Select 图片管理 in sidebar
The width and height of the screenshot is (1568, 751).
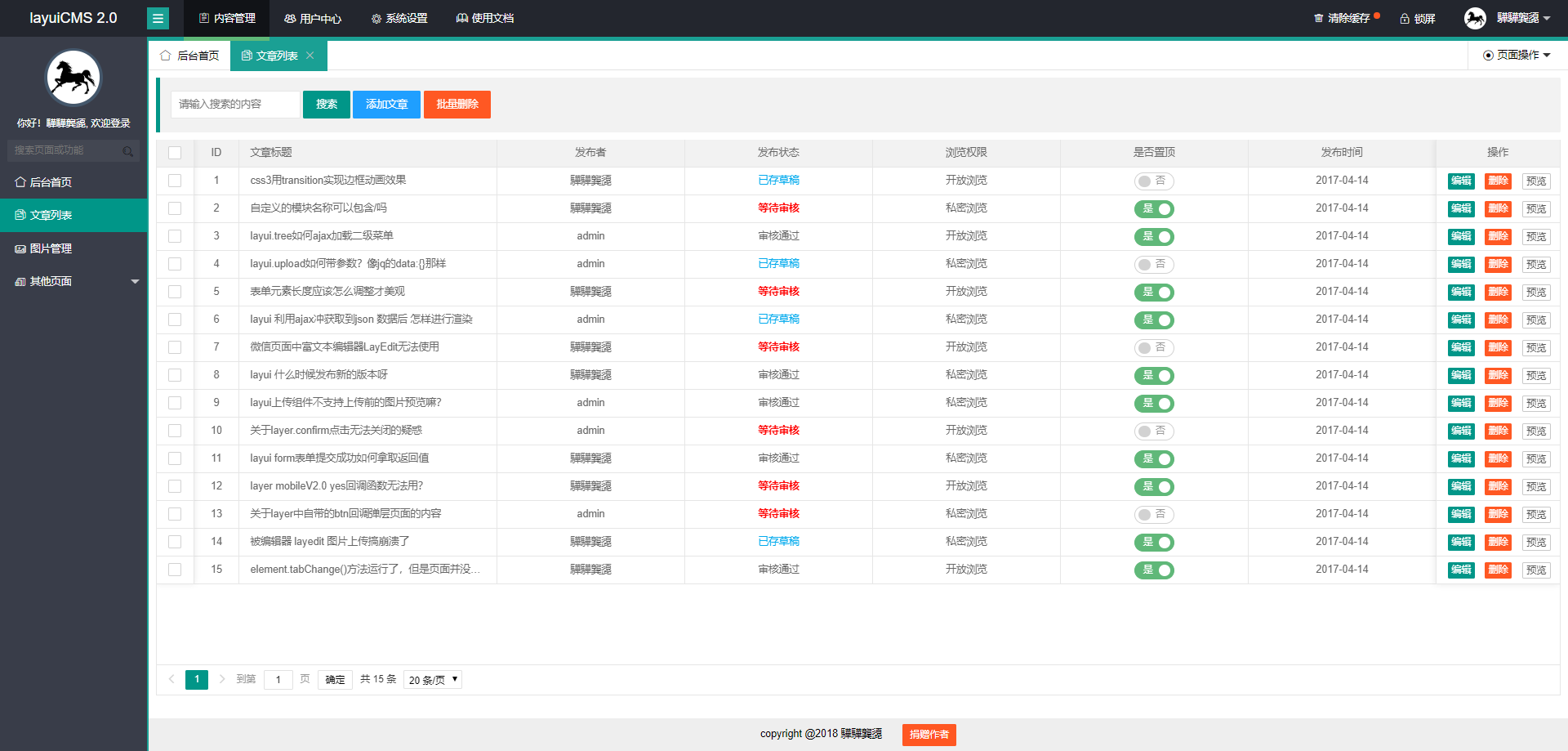[x=73, y=248]
